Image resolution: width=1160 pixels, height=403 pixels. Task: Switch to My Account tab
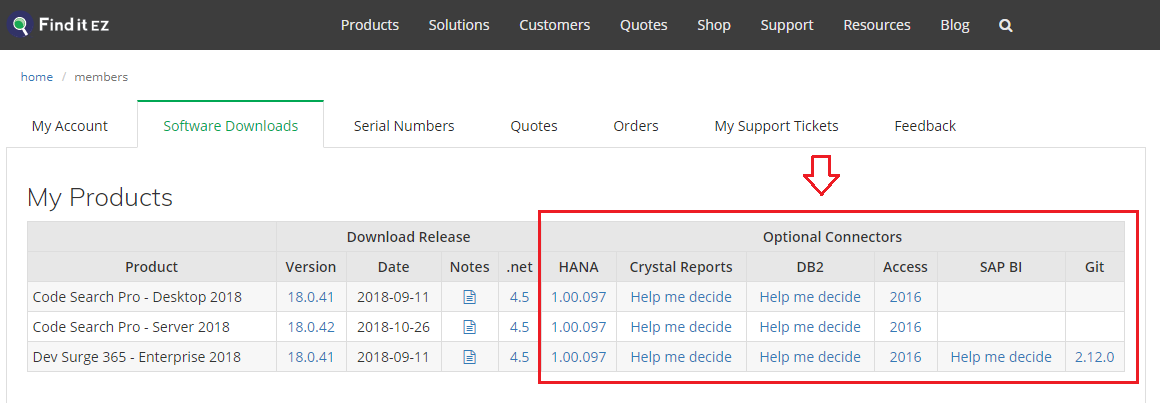click(x=70, y=126)
